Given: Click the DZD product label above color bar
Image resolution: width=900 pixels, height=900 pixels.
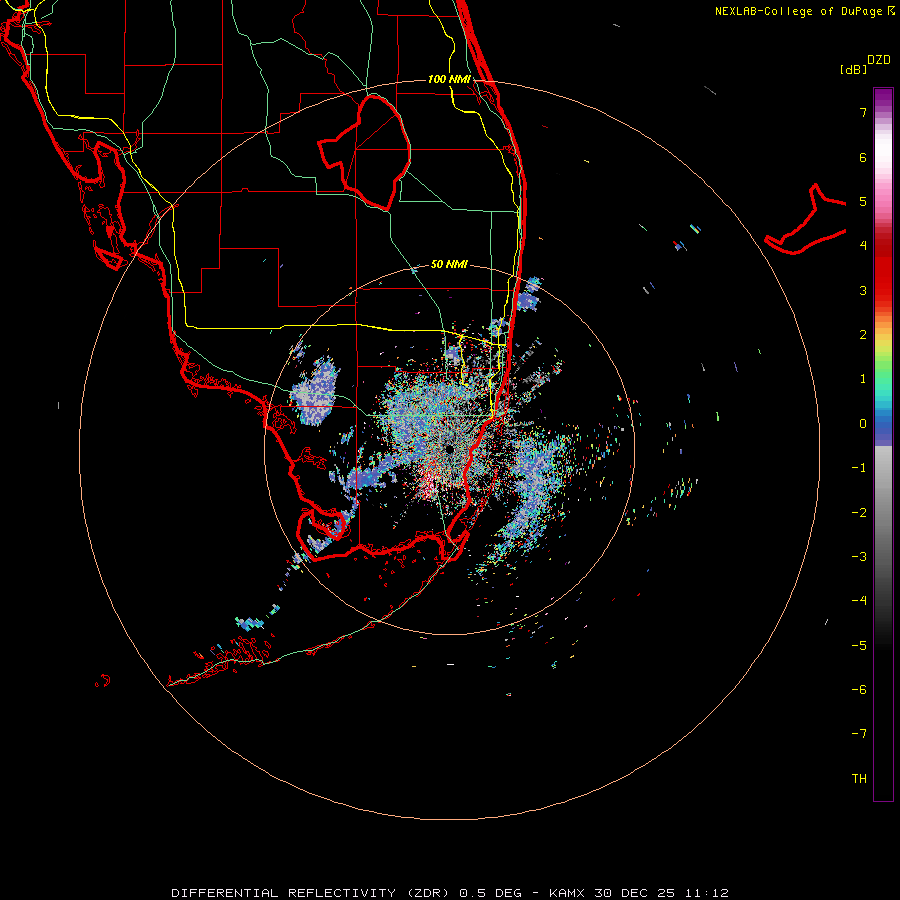Looking at the screenshot, I should click(879, 60).
